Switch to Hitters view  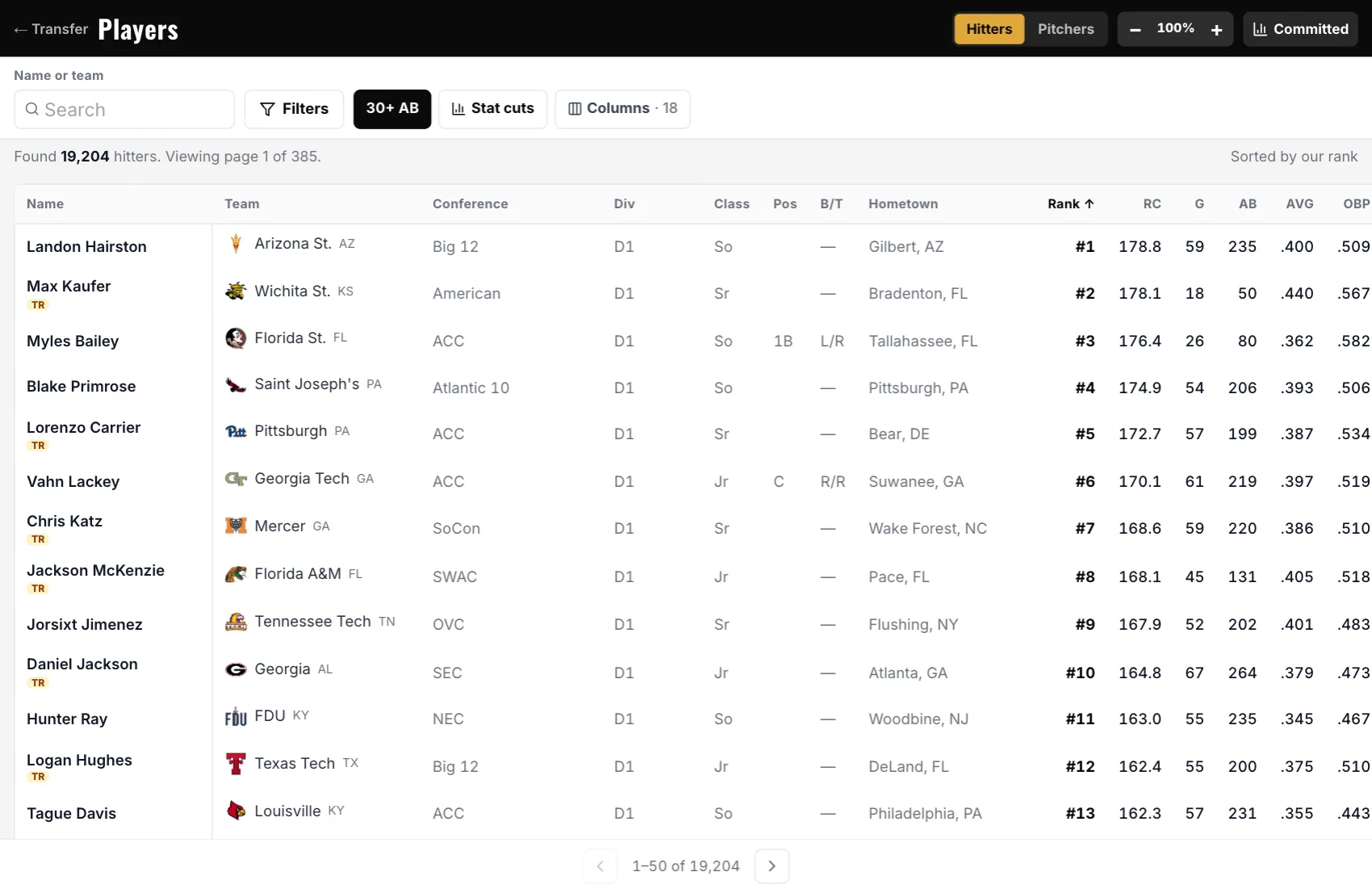coord(989,29)
